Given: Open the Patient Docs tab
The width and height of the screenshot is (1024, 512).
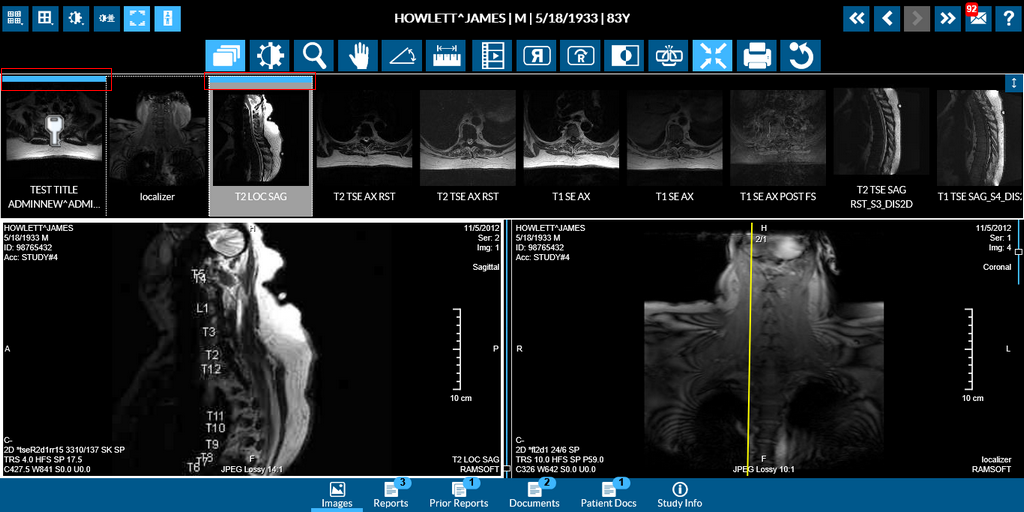Looking at the screenshot, I should tap(608, 495).
